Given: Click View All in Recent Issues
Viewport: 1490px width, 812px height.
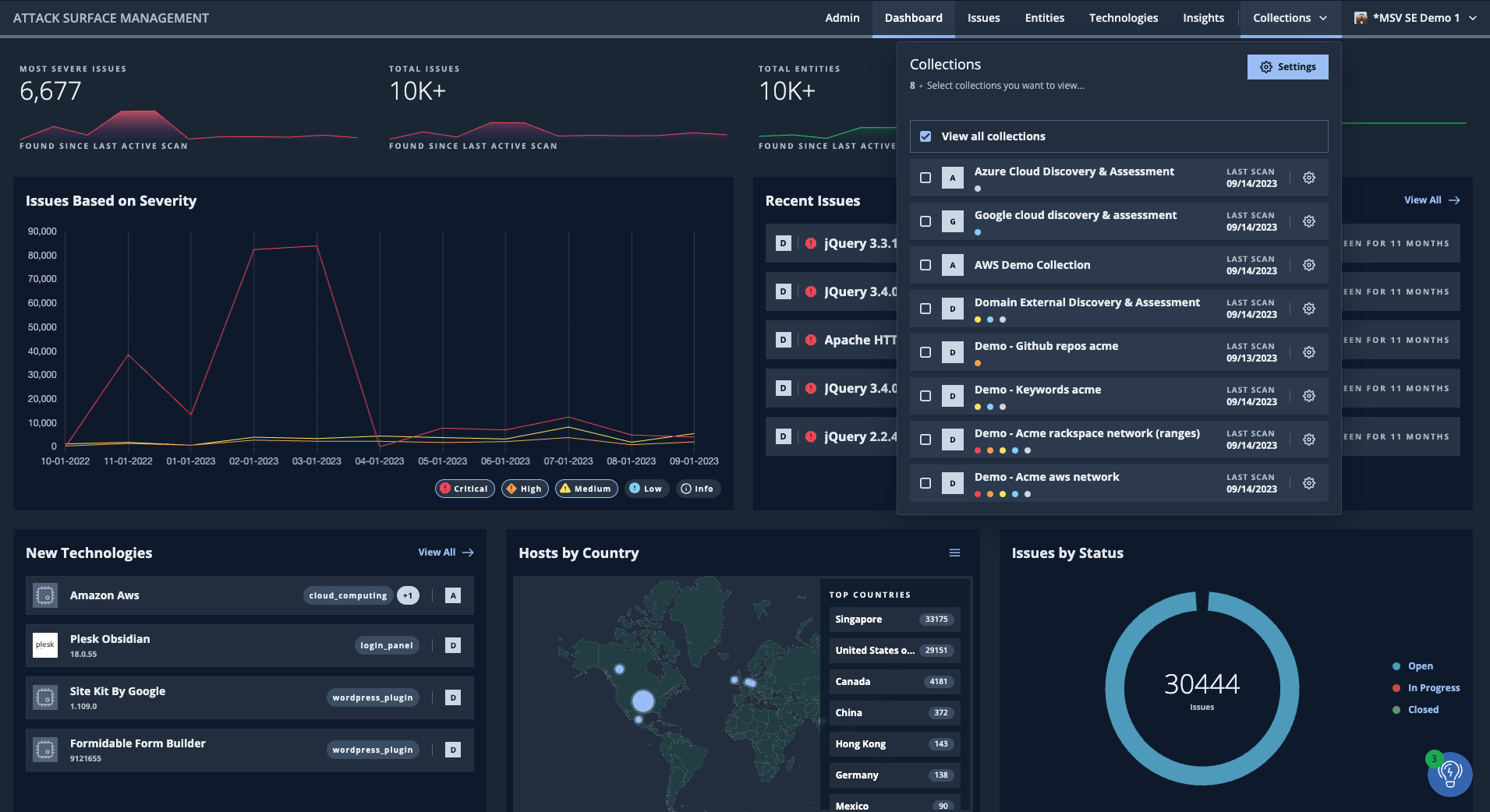Looking at the screenshot, I should [x=1432, y=200].
